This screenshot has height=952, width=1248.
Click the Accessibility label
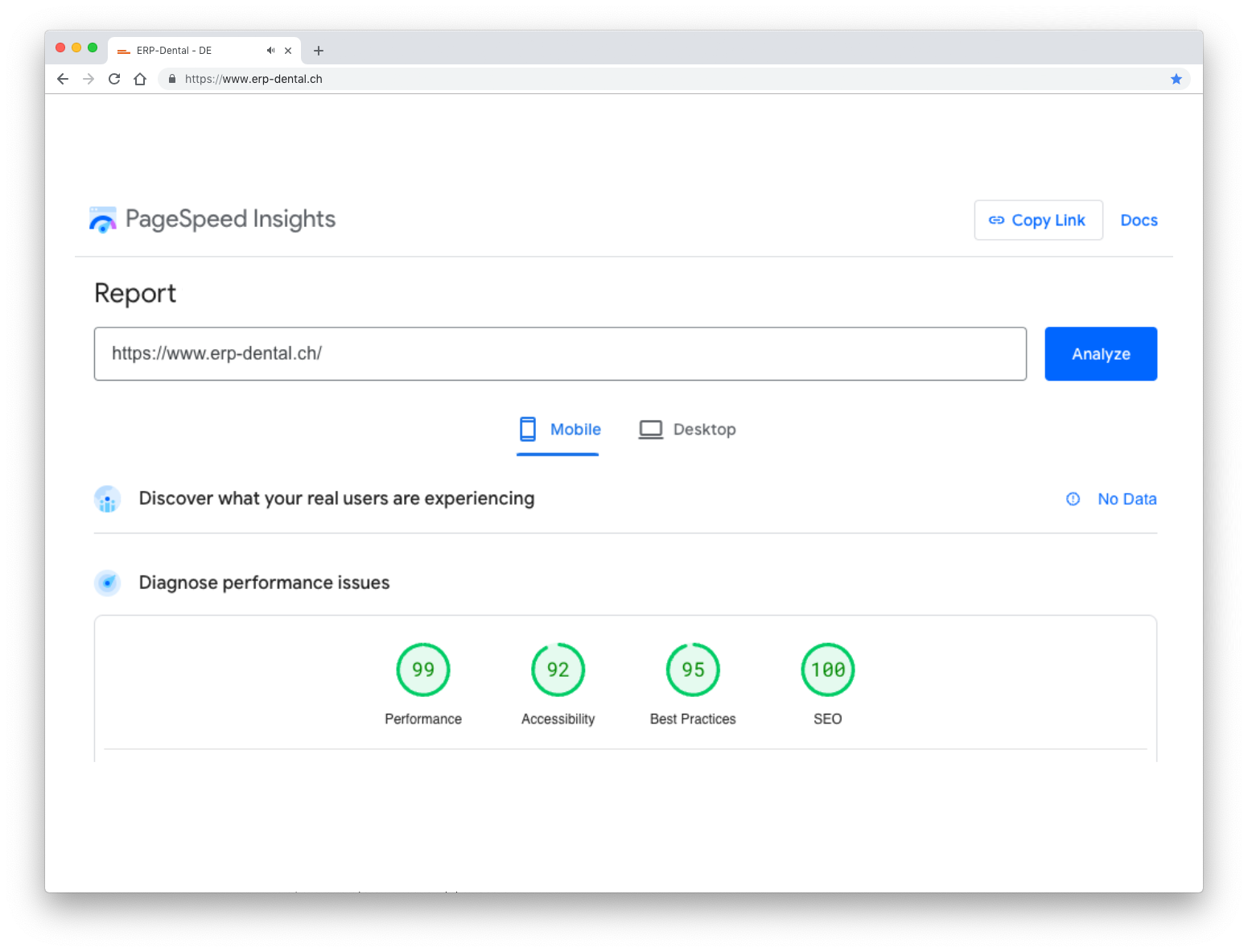point(558,719)
